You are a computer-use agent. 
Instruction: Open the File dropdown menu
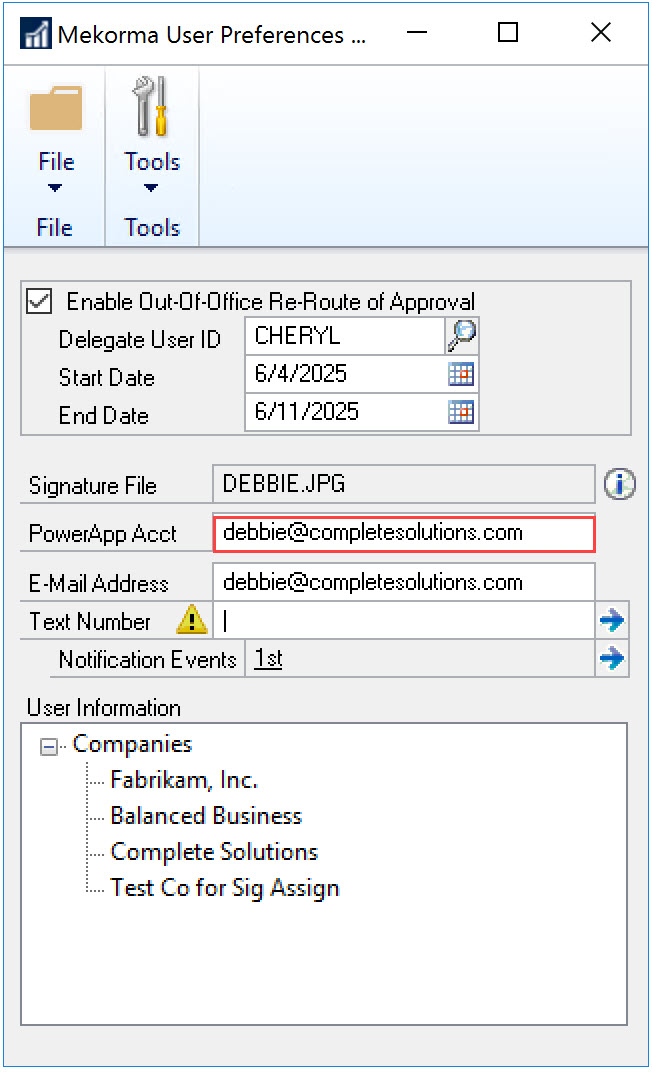coord(56,172)
